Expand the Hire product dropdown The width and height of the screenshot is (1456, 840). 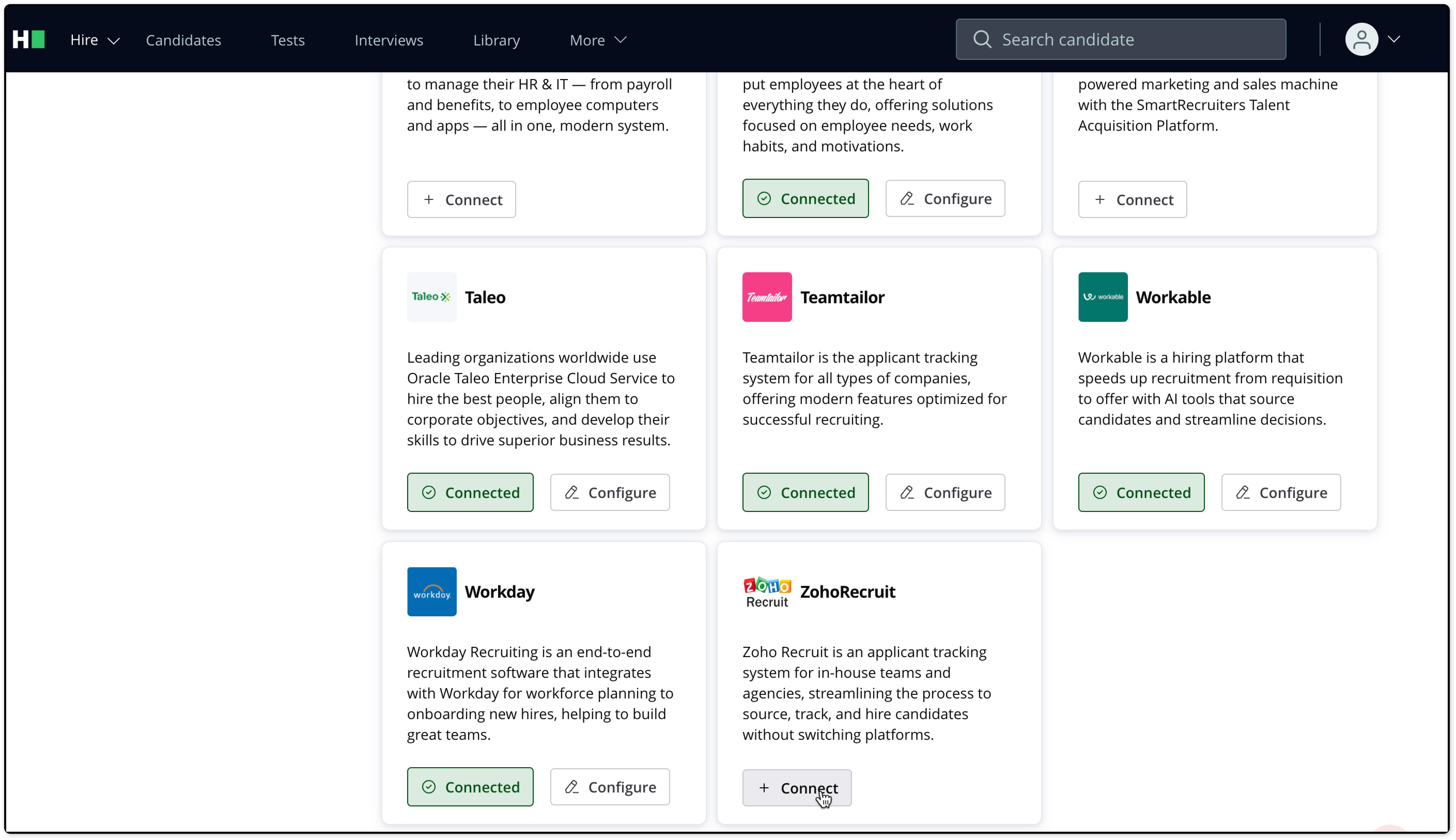coord(95,40)
